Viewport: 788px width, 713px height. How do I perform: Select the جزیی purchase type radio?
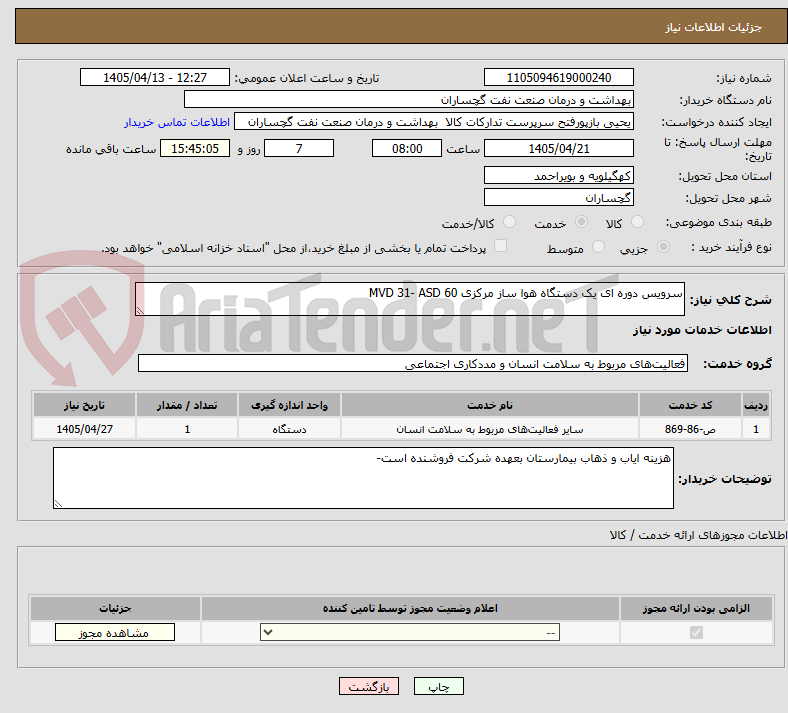coord(663,247)
